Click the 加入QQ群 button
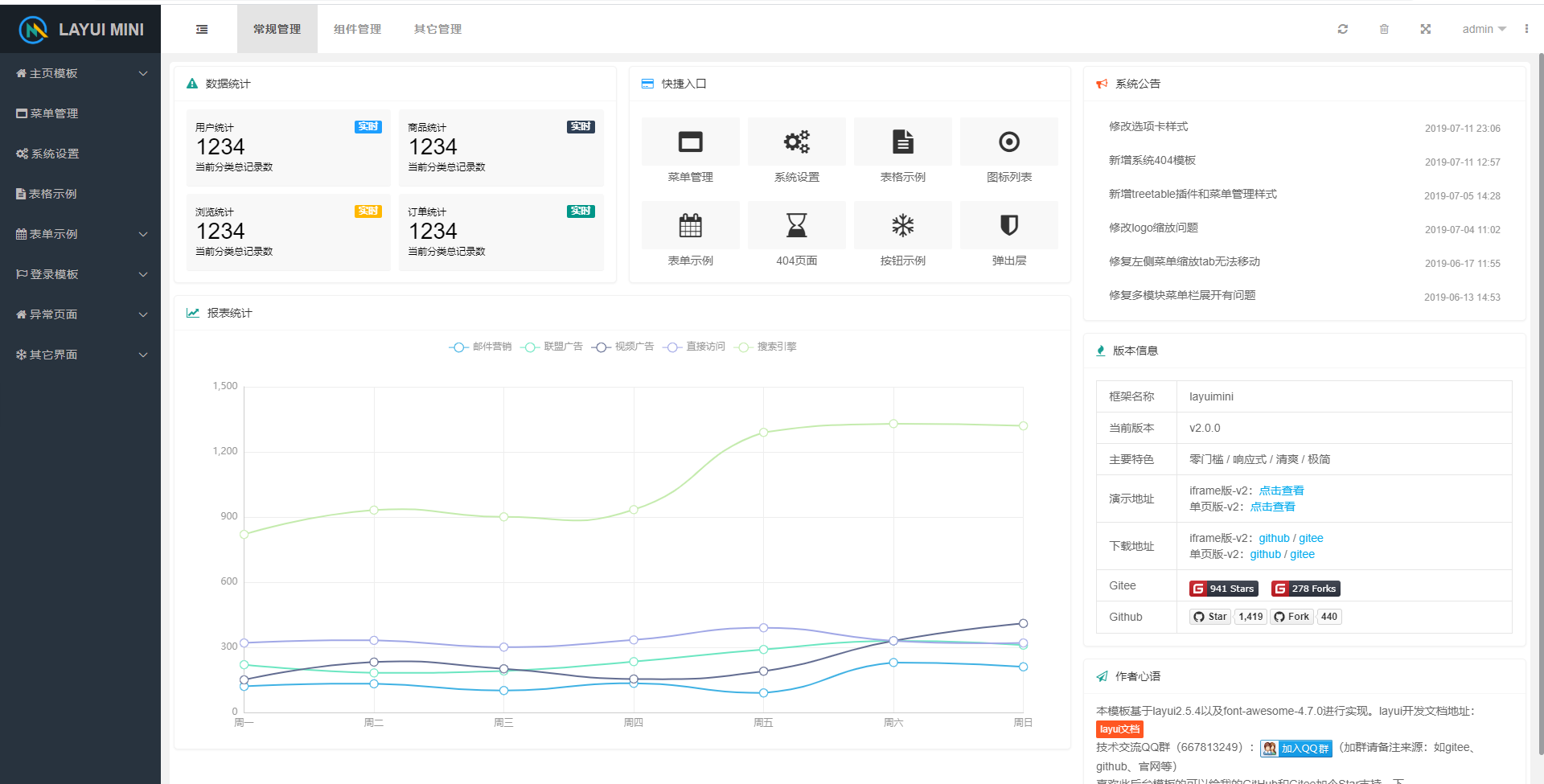 pos(1296,749)
